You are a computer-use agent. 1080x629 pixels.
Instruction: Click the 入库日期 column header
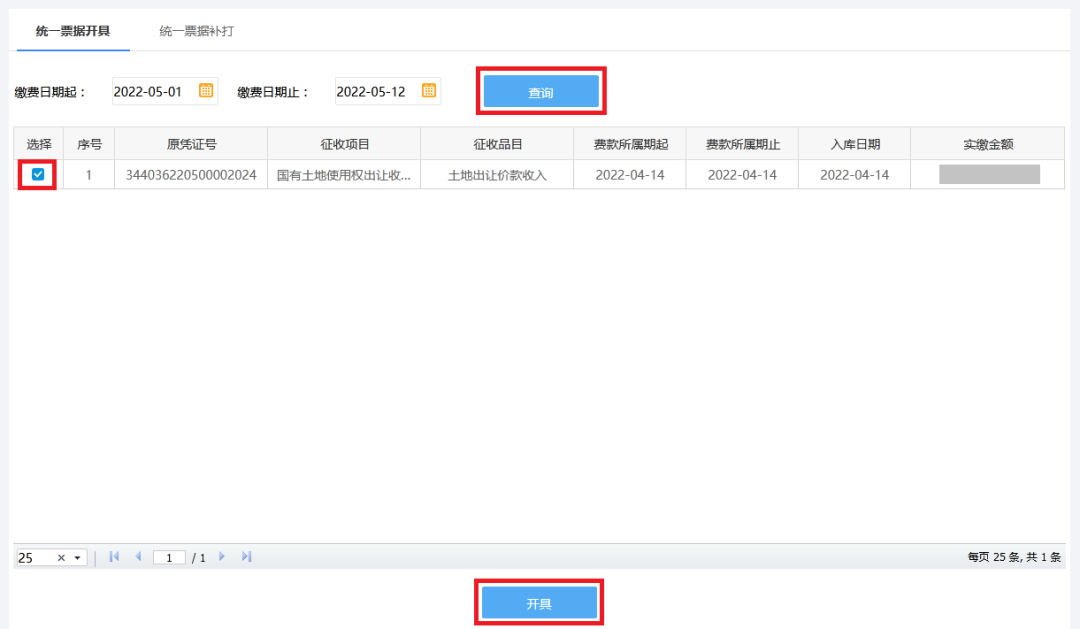[855, 144]
